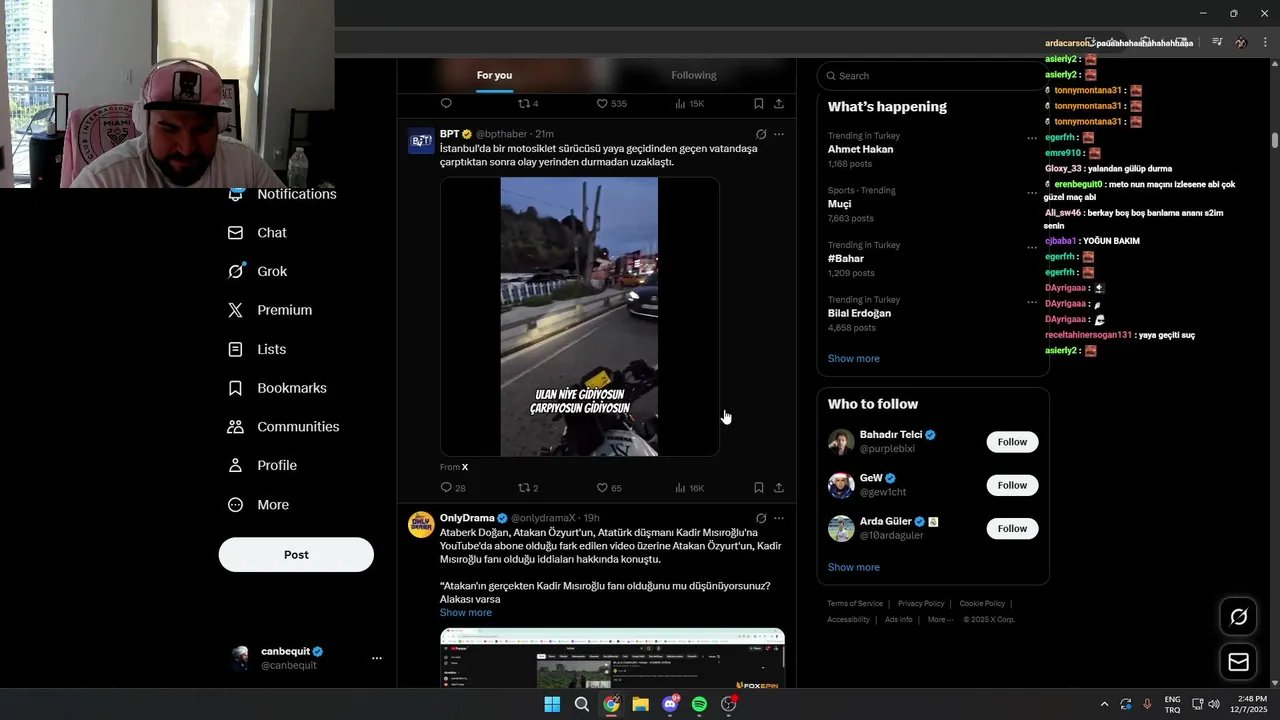Share the BPT motorcycle post

pyautogui.click(x=778, y=488)
